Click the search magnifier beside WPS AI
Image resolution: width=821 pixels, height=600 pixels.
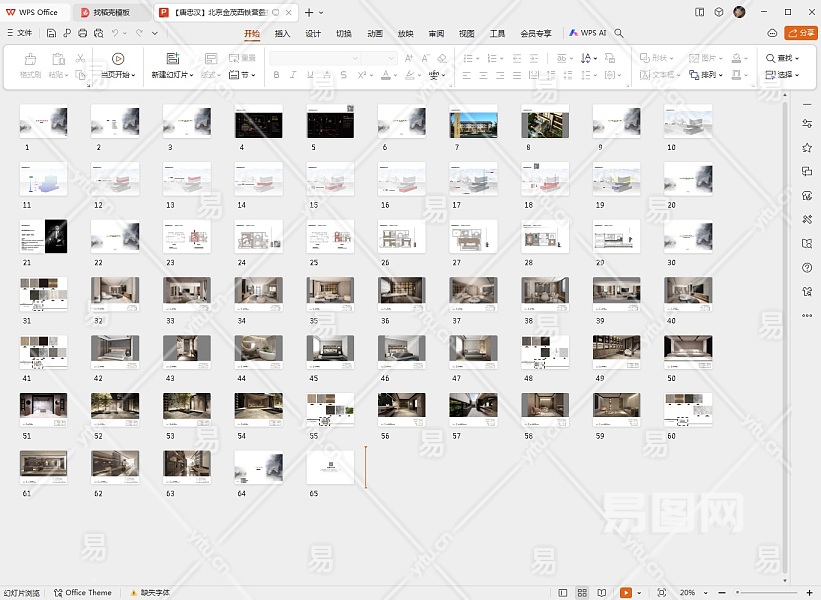click(620, 33)
